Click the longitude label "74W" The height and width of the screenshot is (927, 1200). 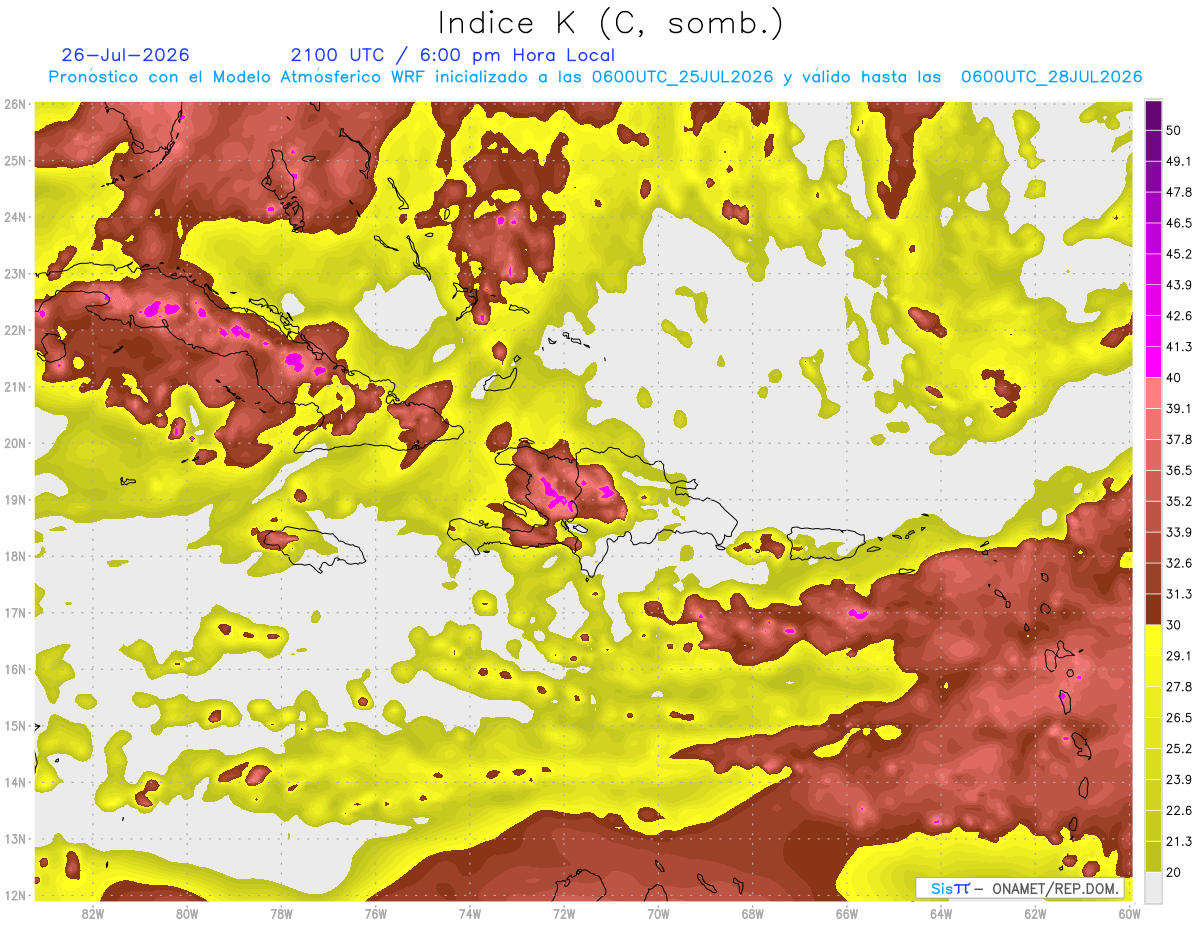470,914
